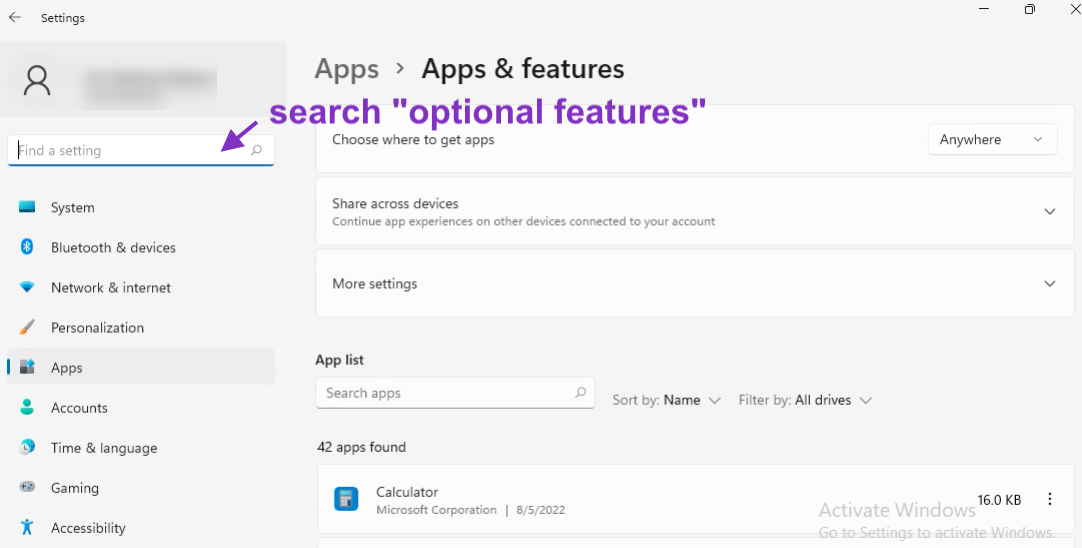Open Network & internet settings
Screen dimensions: 1082x548
[x=141, y=287]
